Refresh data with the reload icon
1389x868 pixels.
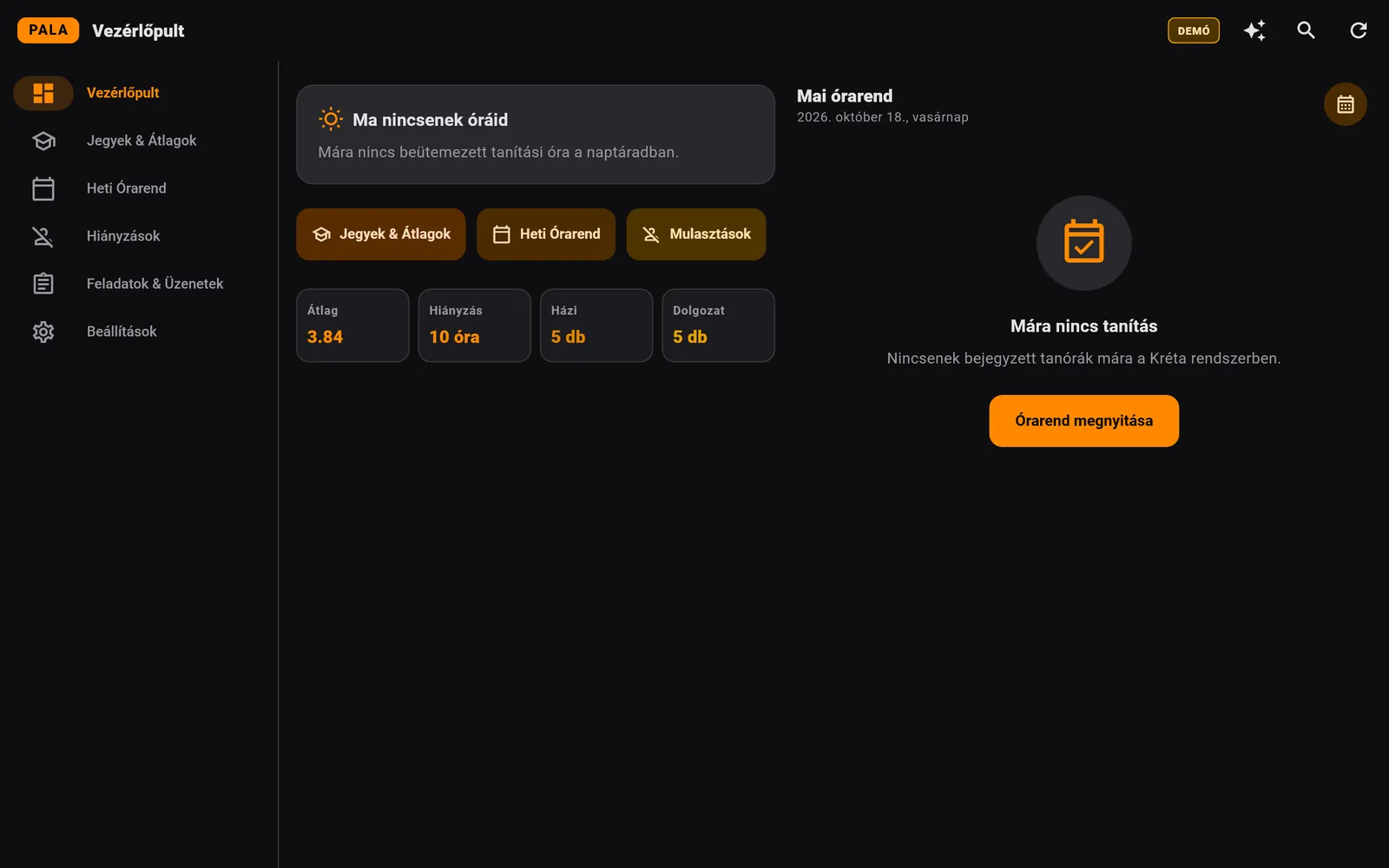pyautogui.click(x=1359, y=30)
